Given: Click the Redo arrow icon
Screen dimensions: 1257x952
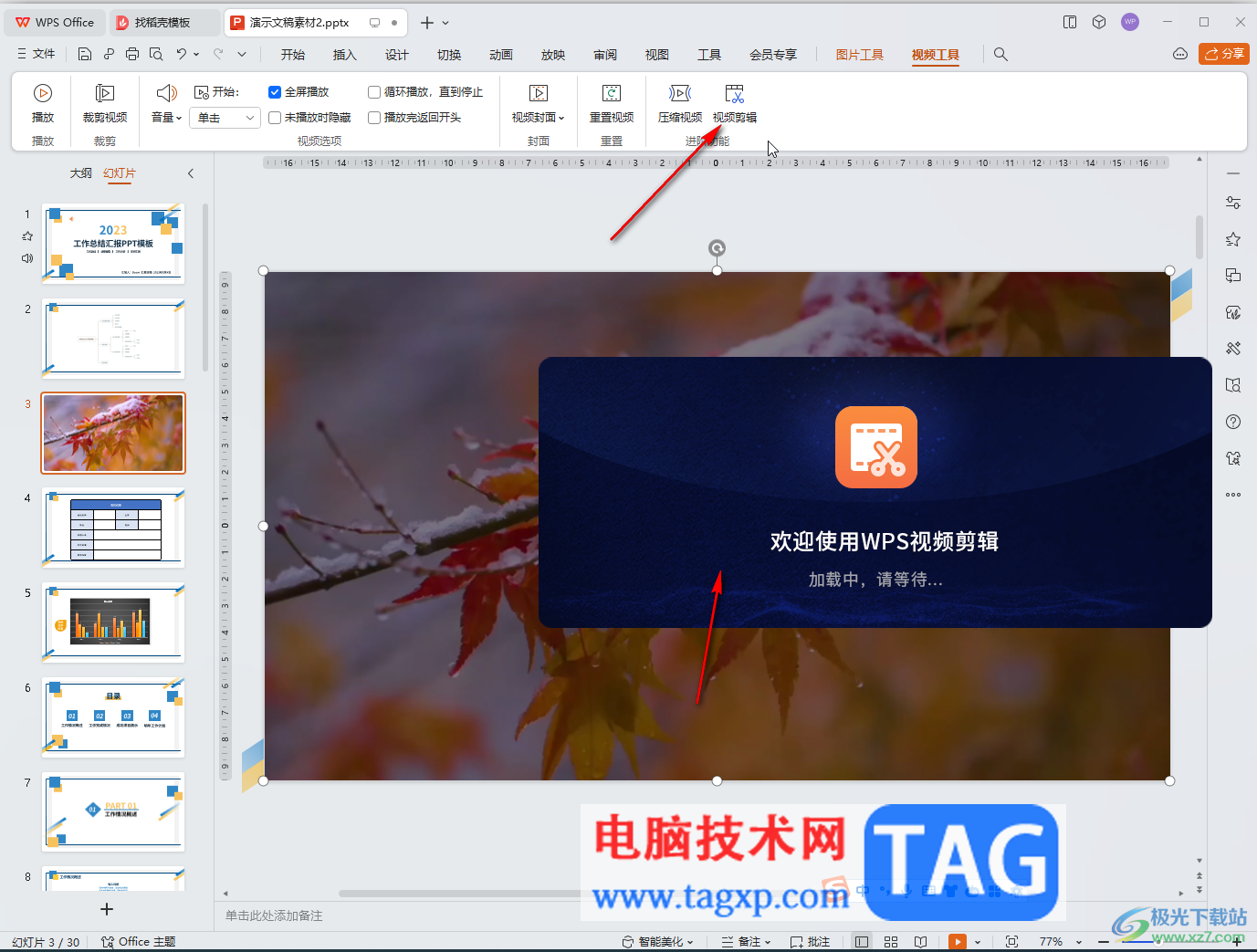Looking at the screenshot, I should click(218, 54).
